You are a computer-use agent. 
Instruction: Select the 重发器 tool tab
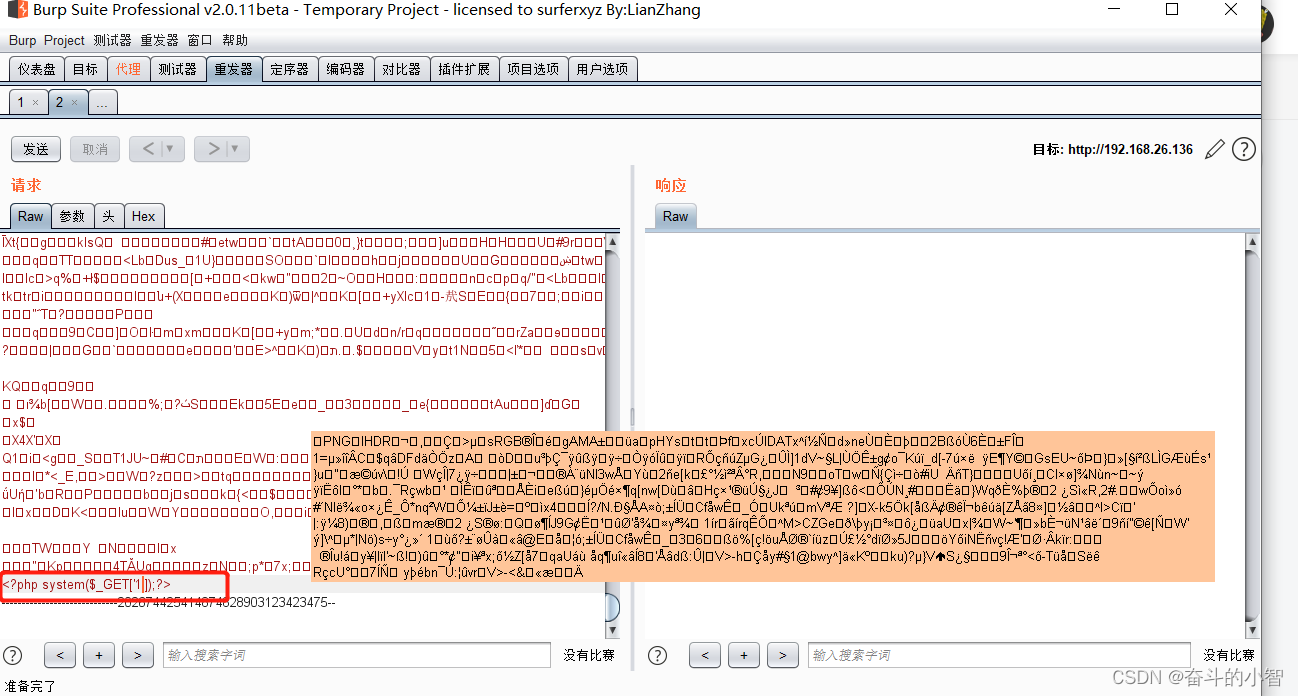point(234,69)
